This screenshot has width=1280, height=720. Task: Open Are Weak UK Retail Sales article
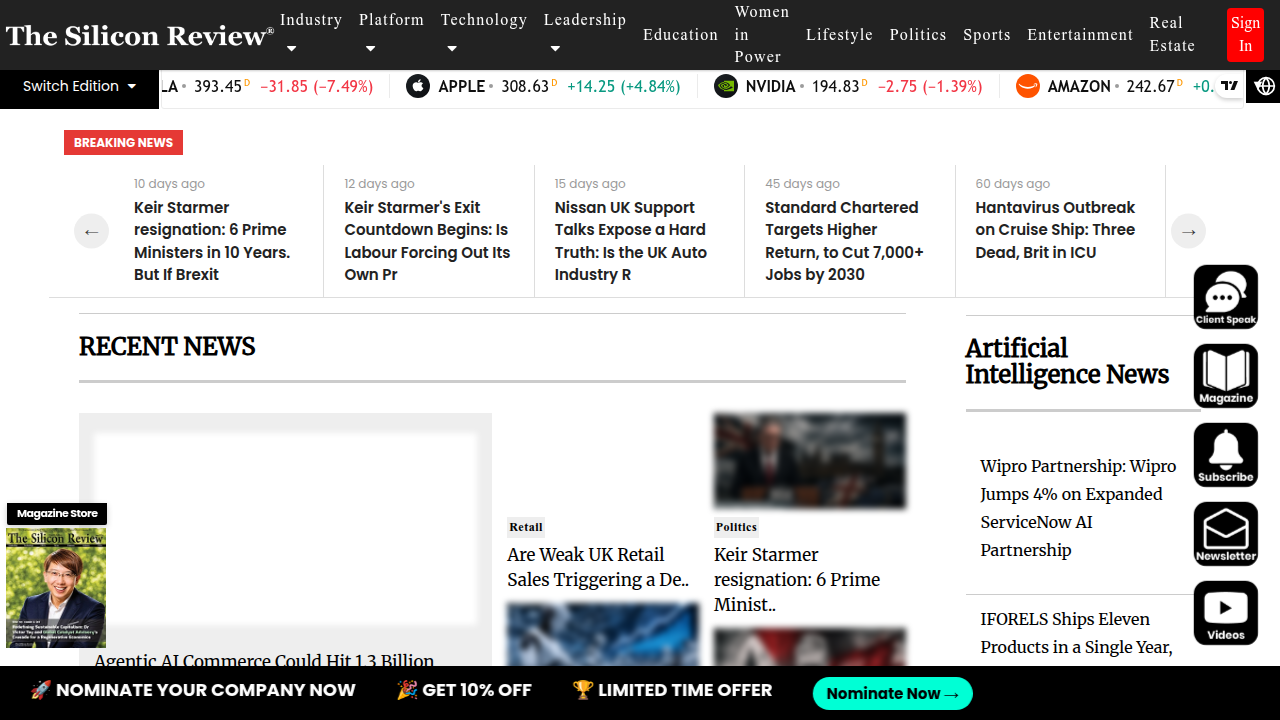598,567
